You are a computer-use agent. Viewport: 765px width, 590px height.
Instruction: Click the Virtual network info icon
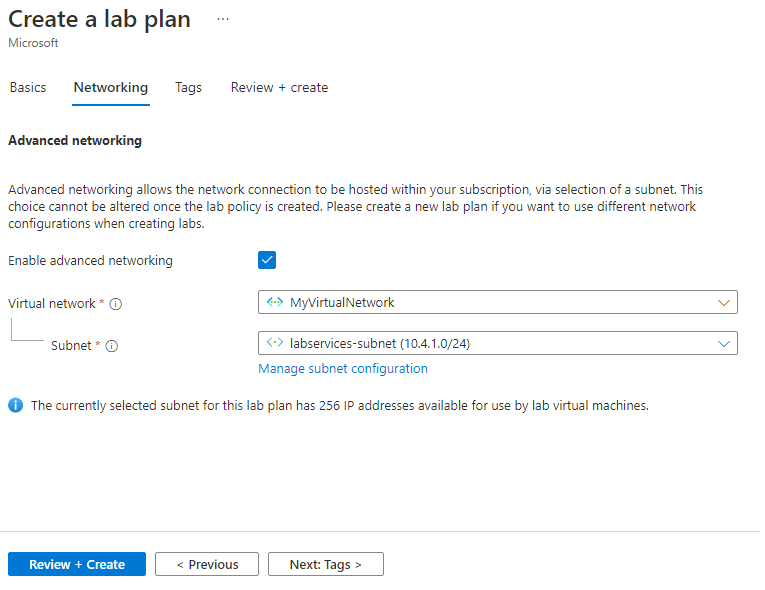point(116,304)
